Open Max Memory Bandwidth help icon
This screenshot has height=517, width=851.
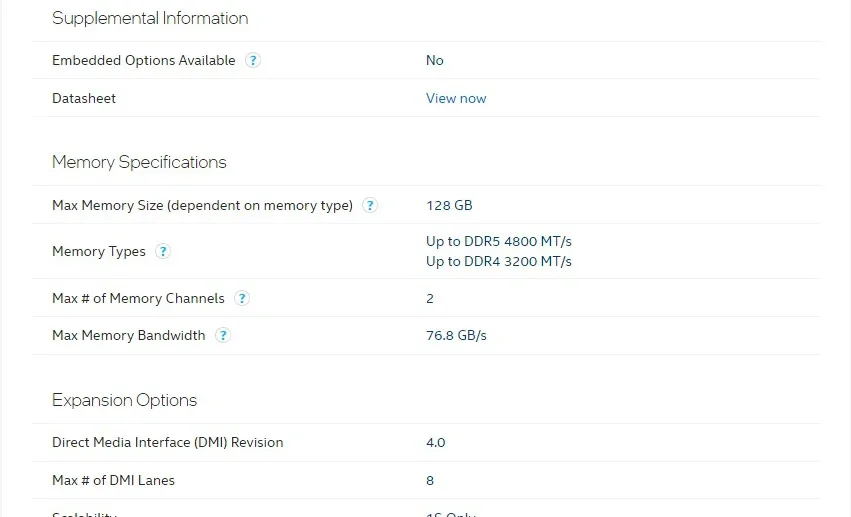point(223,335)
